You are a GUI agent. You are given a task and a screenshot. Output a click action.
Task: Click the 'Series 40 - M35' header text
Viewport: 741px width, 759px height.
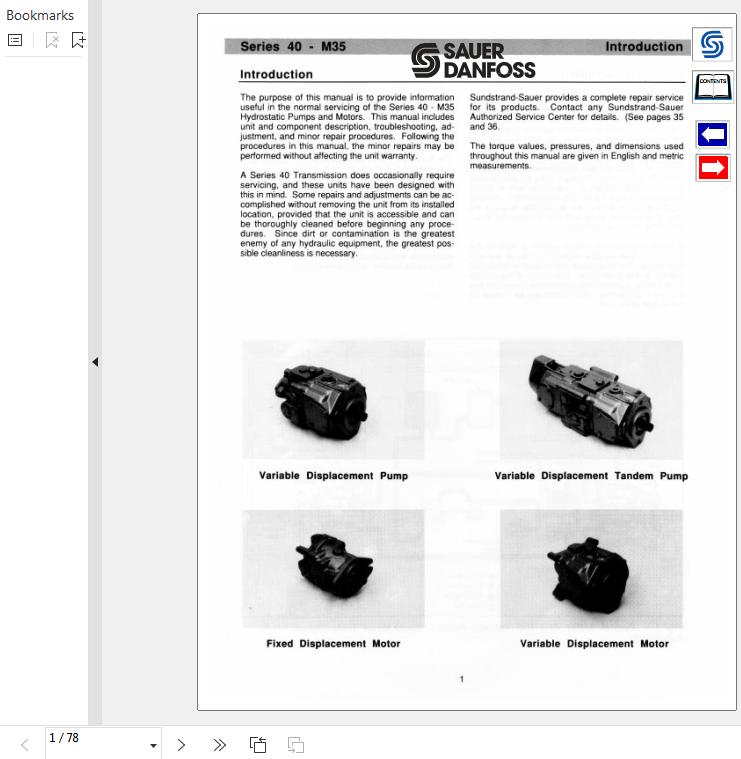[x=293, y=46]
